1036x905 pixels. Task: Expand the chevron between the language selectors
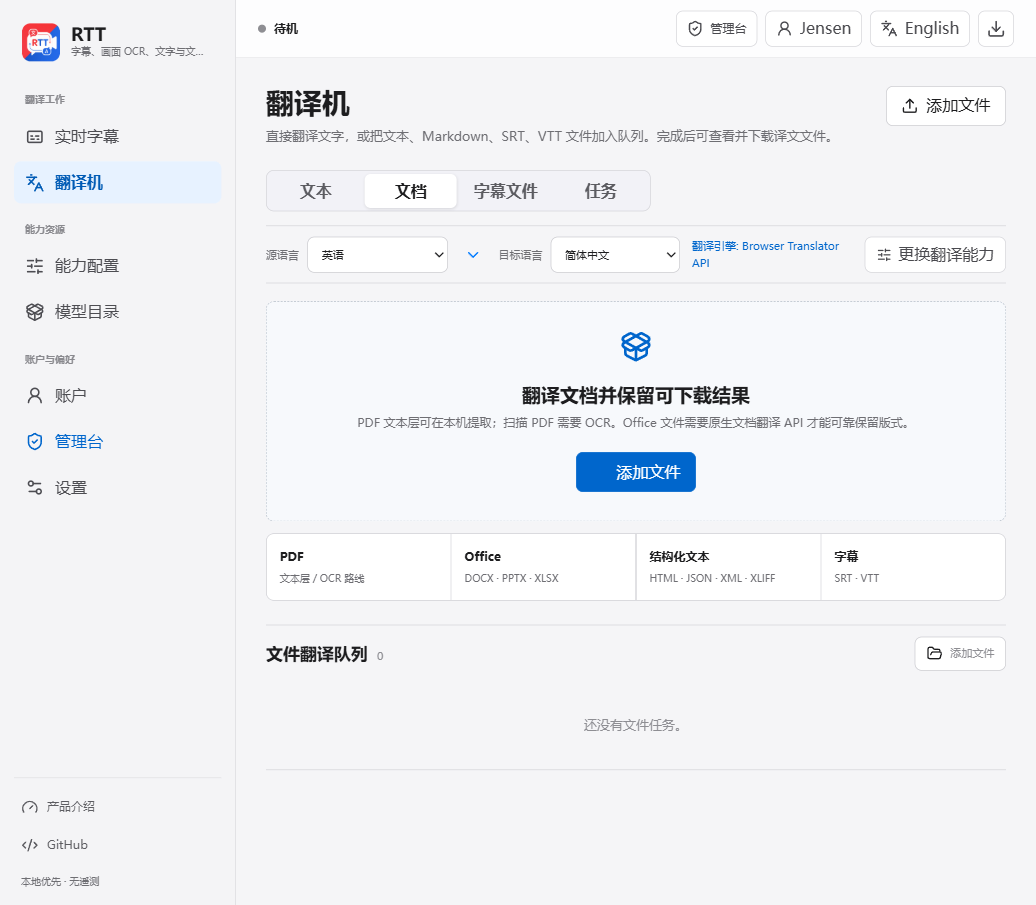(x=473, y=255)
